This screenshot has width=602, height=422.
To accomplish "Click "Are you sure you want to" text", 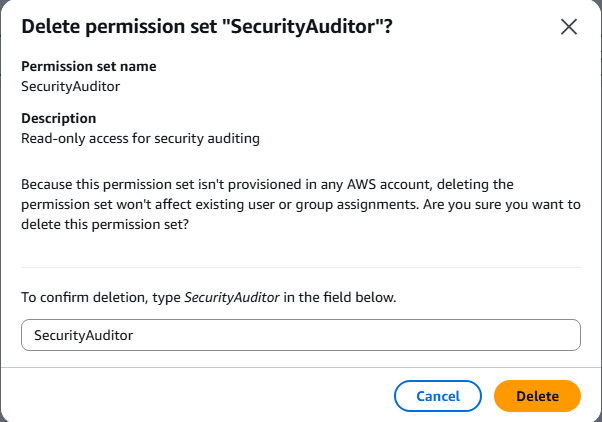I will [x=502, y=204].
